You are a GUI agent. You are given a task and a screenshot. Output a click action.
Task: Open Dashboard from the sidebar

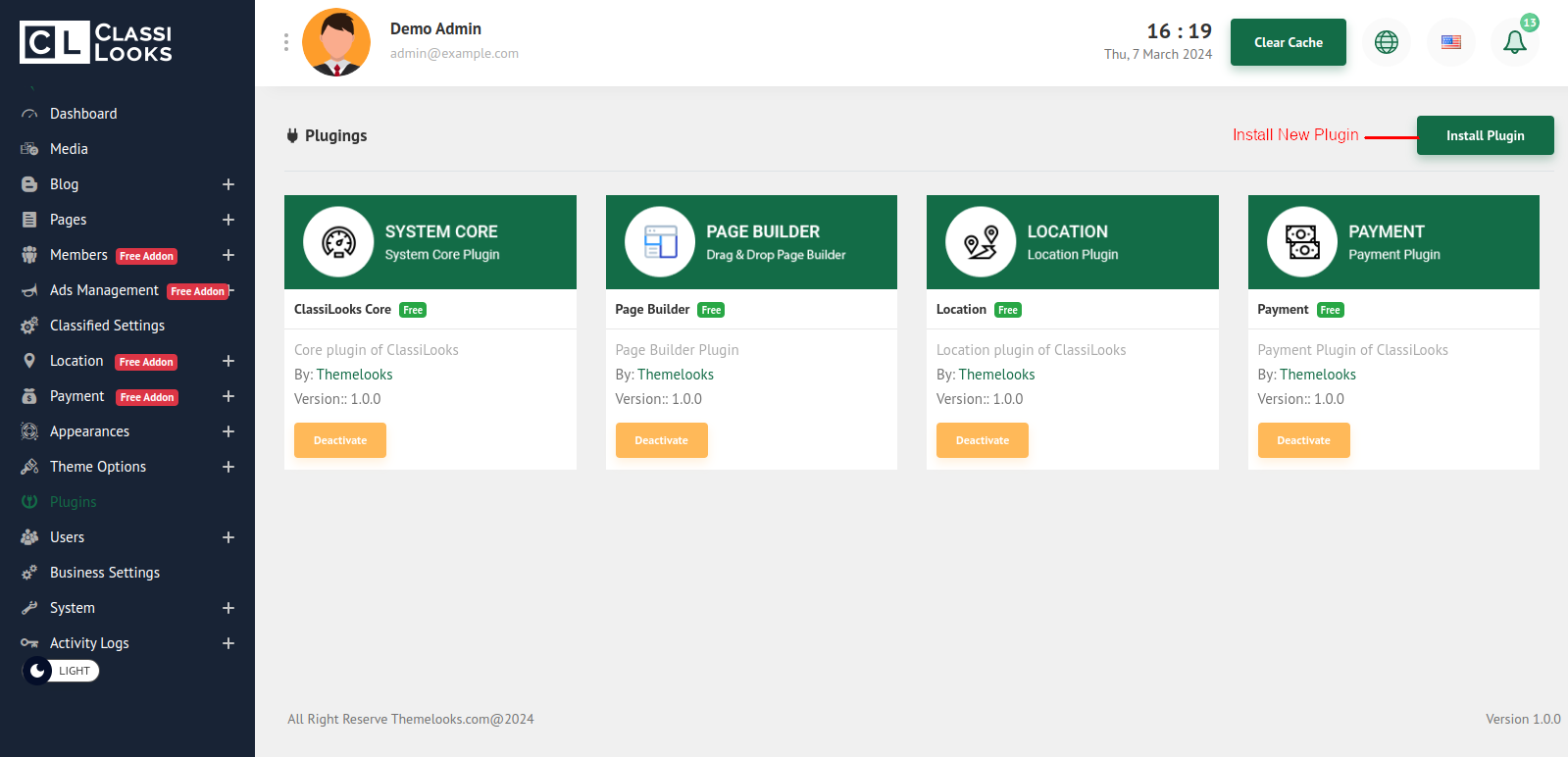83,114
